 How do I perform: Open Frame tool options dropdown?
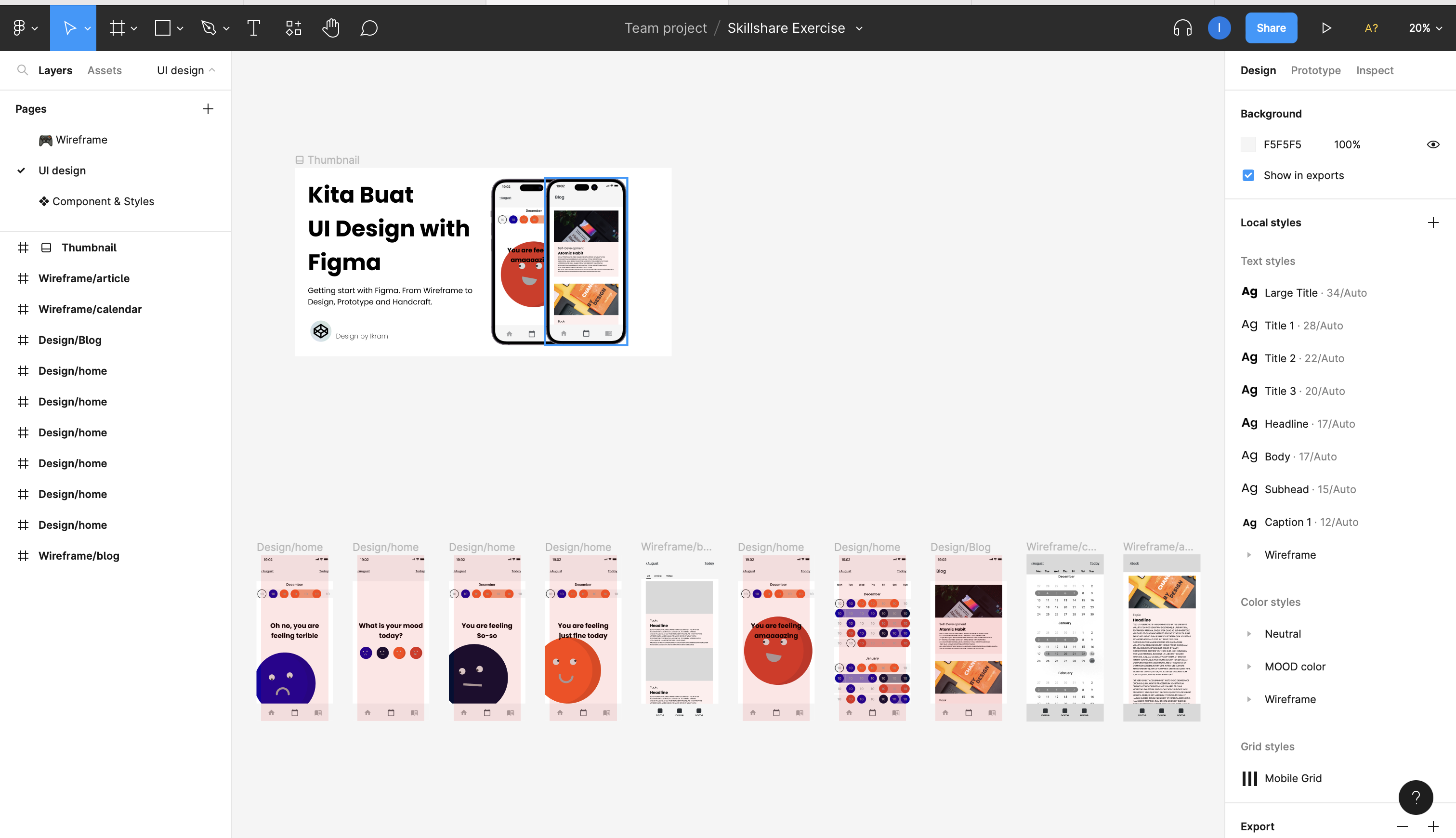tap(134, 28)
